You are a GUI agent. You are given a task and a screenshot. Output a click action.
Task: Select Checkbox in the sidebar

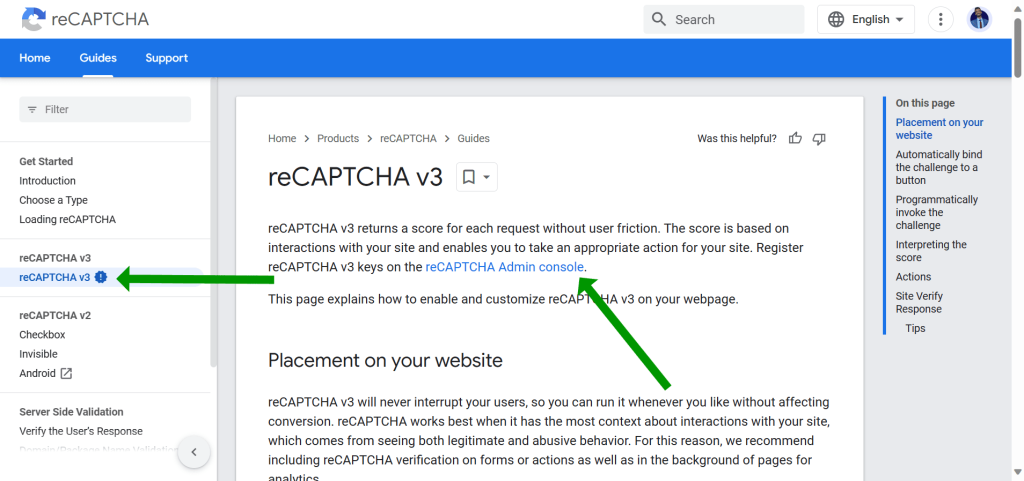[42, 335]
